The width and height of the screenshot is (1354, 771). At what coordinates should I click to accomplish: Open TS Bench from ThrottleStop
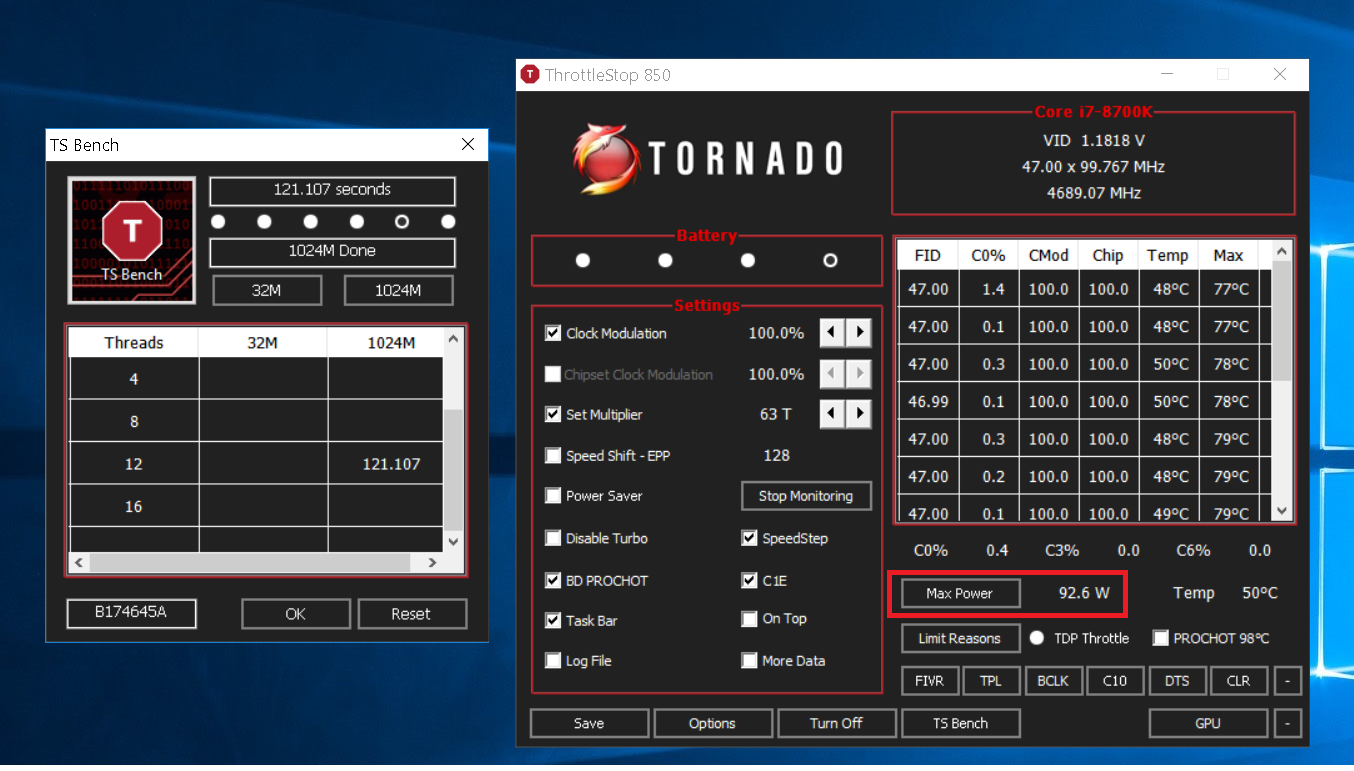960,723
